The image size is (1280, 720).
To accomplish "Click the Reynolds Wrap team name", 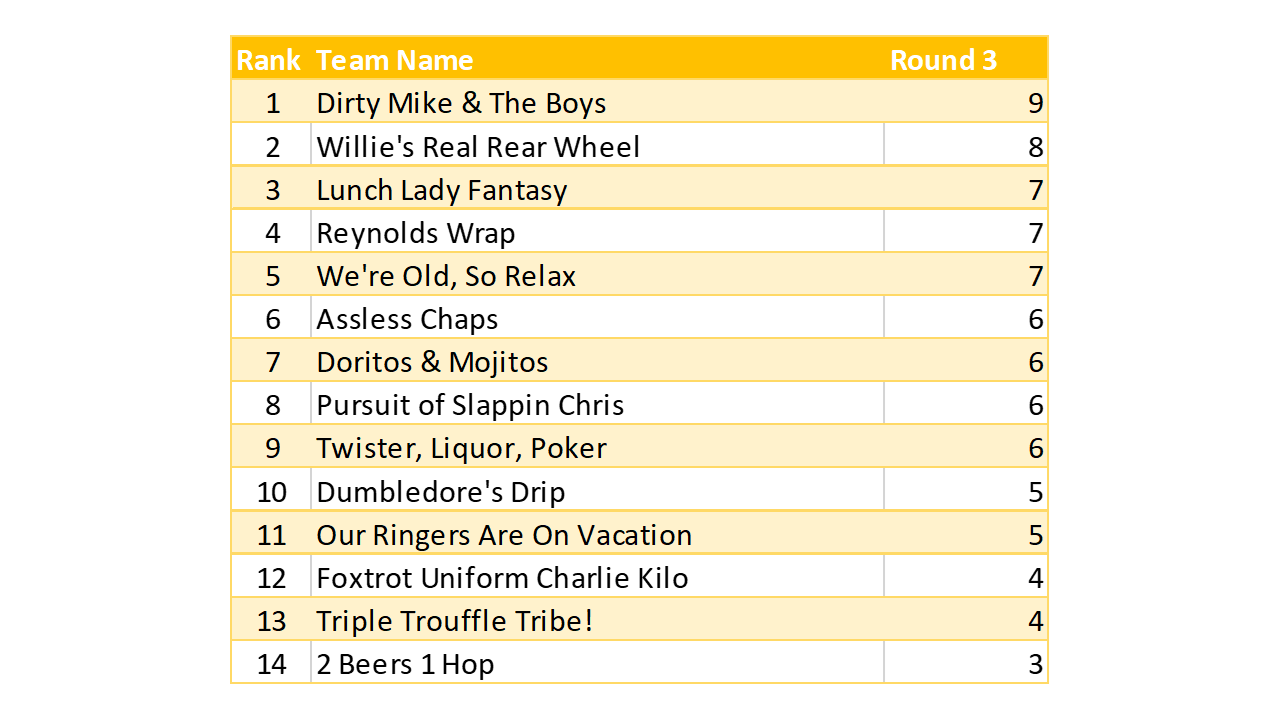I will [x=416, y=233].
